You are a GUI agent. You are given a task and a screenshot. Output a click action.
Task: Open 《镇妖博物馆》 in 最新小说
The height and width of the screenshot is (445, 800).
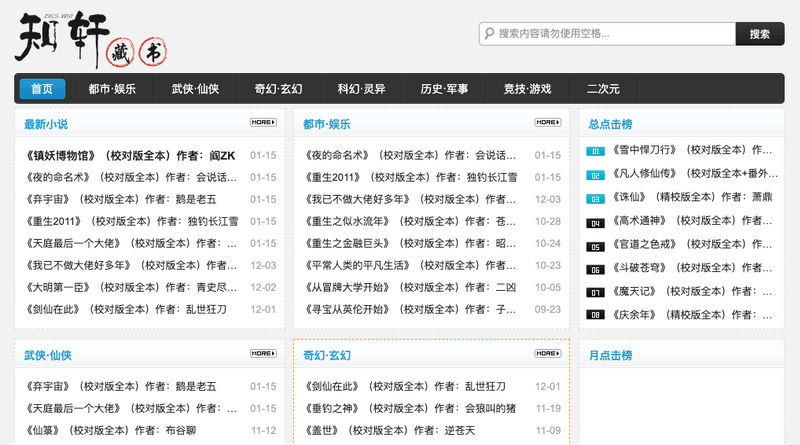[x=130, y=156]
